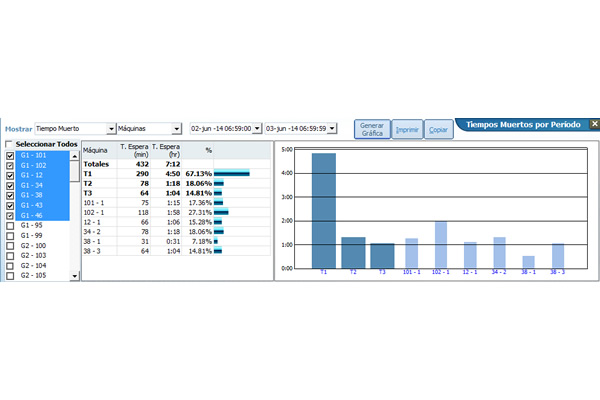Click the Máquina column header

point(96,150)
